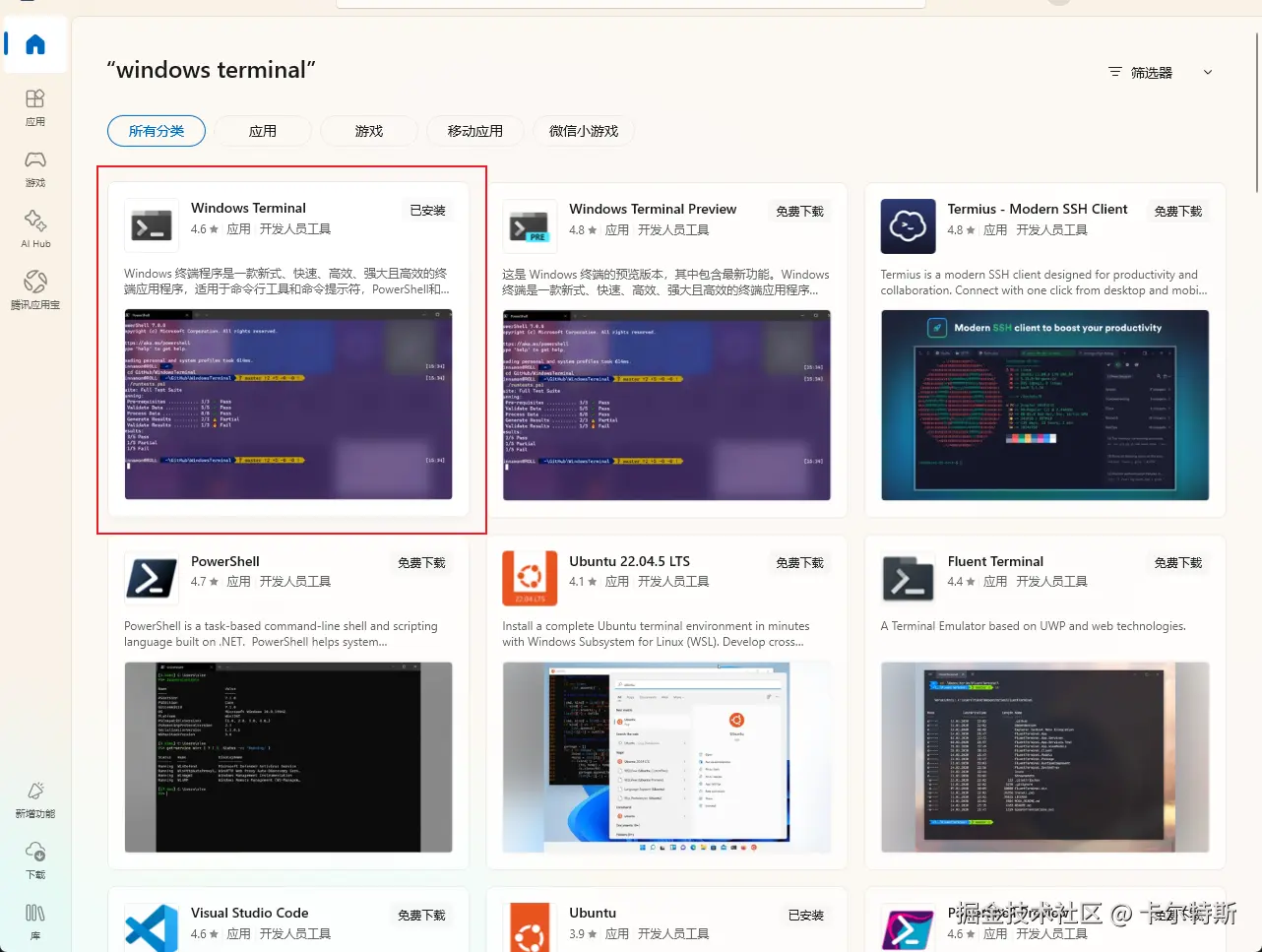Switch to the 所有分类 tab
Image resolution: width=1262 pixels, height=952 pixels.
point(156,130)
